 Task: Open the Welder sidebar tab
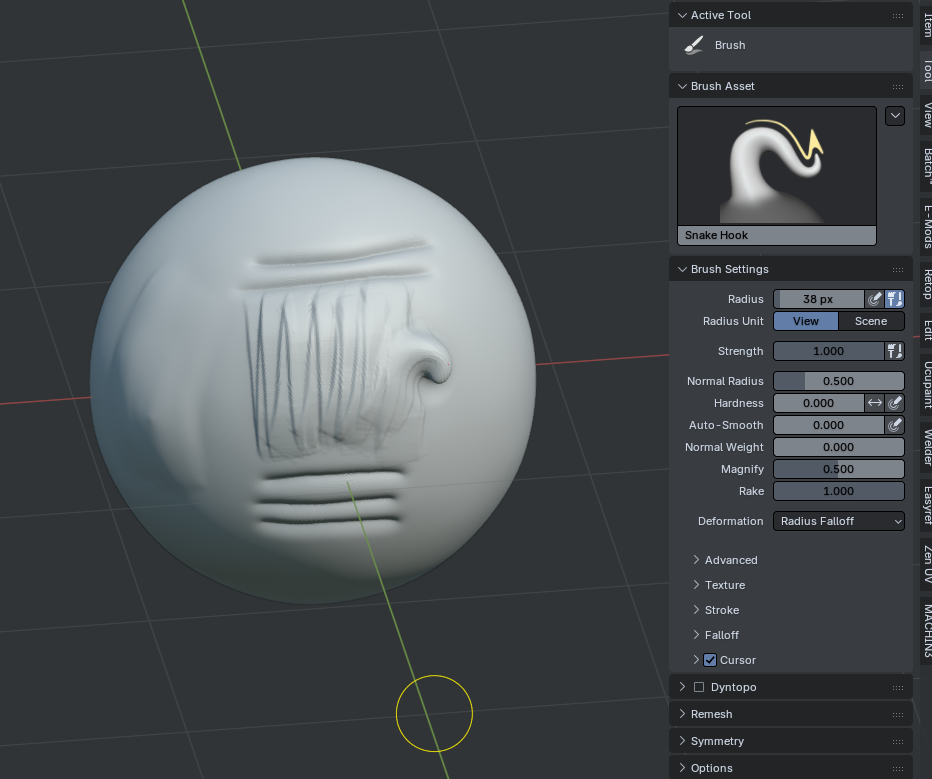(927, 448)
